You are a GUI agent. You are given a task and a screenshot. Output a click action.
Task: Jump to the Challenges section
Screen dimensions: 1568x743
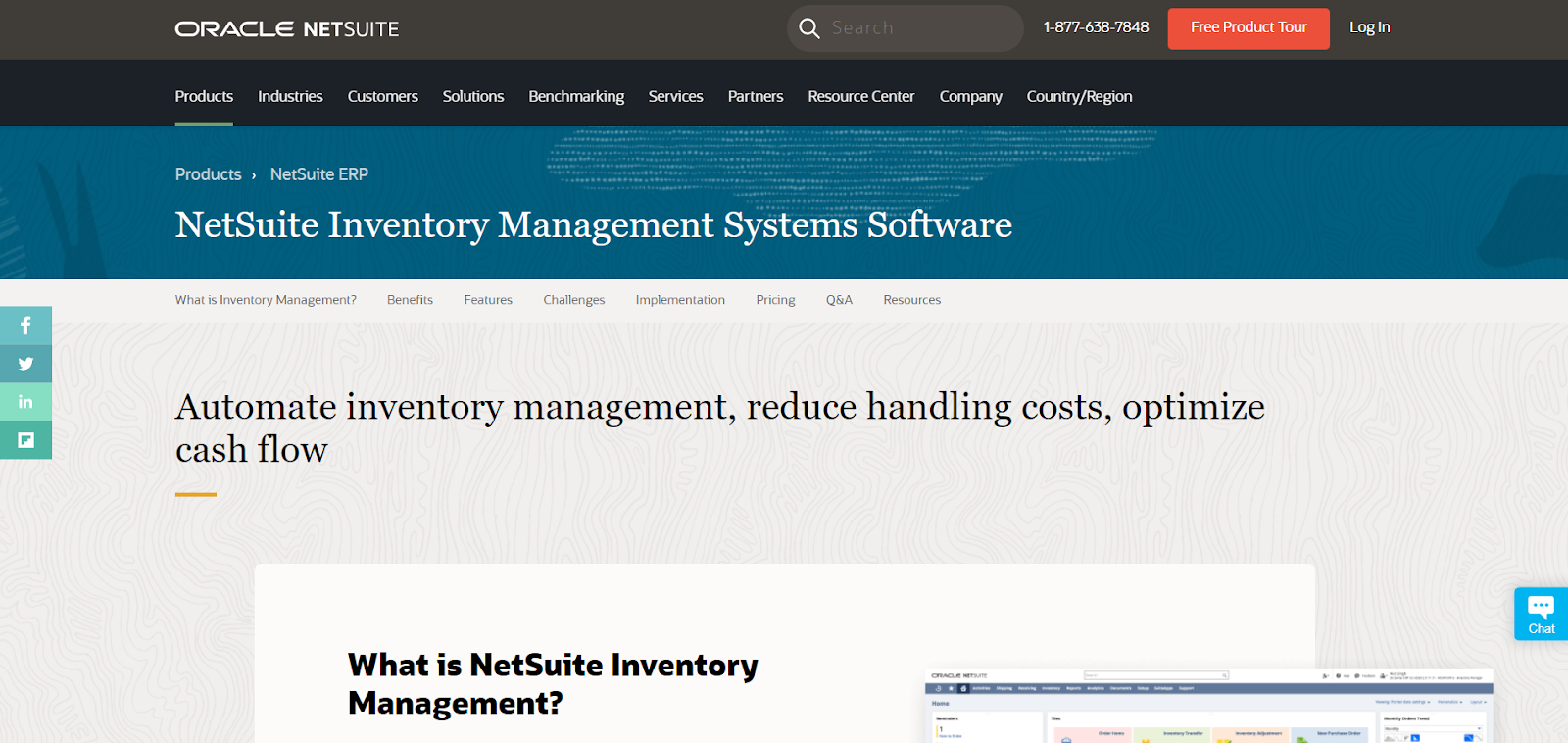tap(574, 300)
